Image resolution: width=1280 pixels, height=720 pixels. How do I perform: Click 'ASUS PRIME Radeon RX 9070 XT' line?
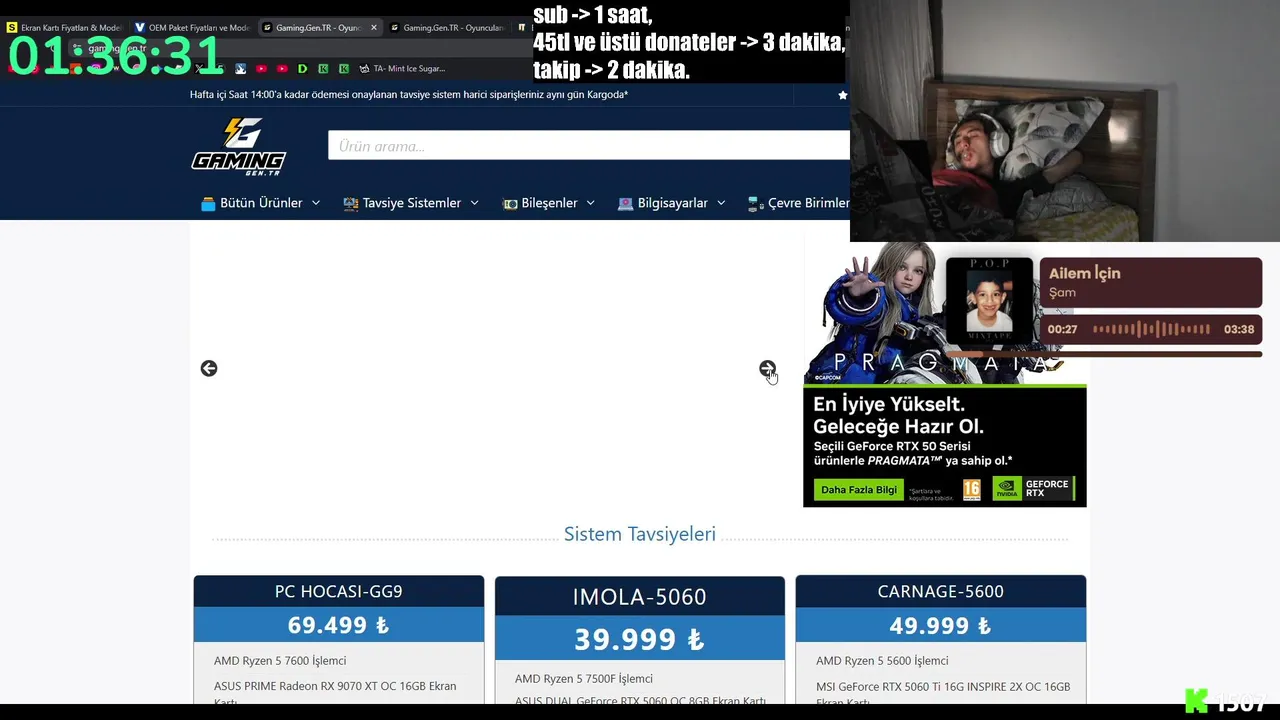click(335, 686)
